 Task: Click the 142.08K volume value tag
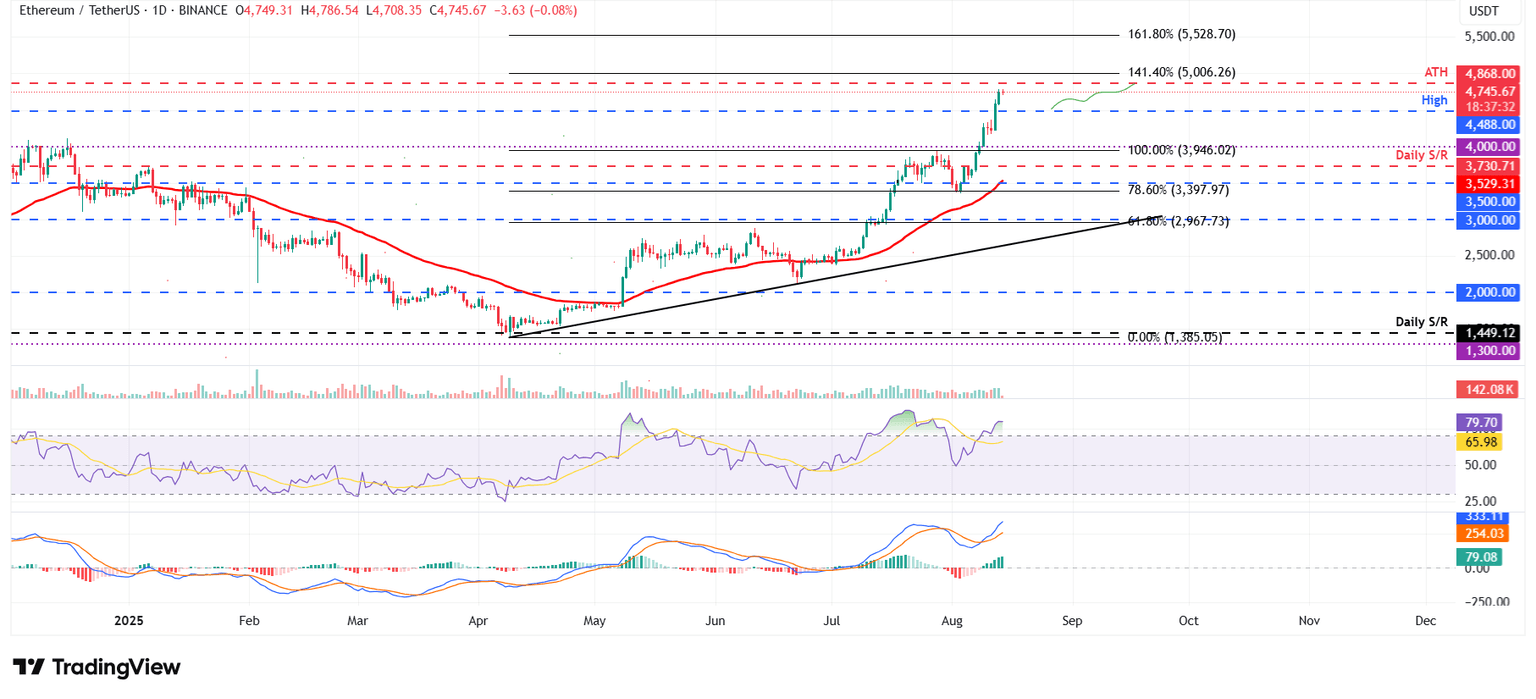pyautogui.click(x=1489, y=389)
